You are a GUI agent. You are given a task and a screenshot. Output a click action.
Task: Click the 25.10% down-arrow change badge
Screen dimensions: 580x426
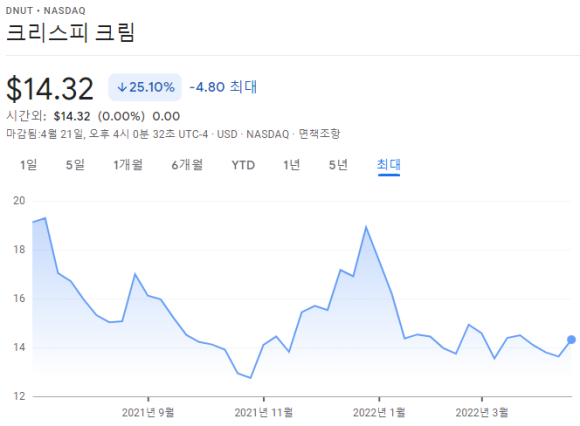tap(145, 87)
